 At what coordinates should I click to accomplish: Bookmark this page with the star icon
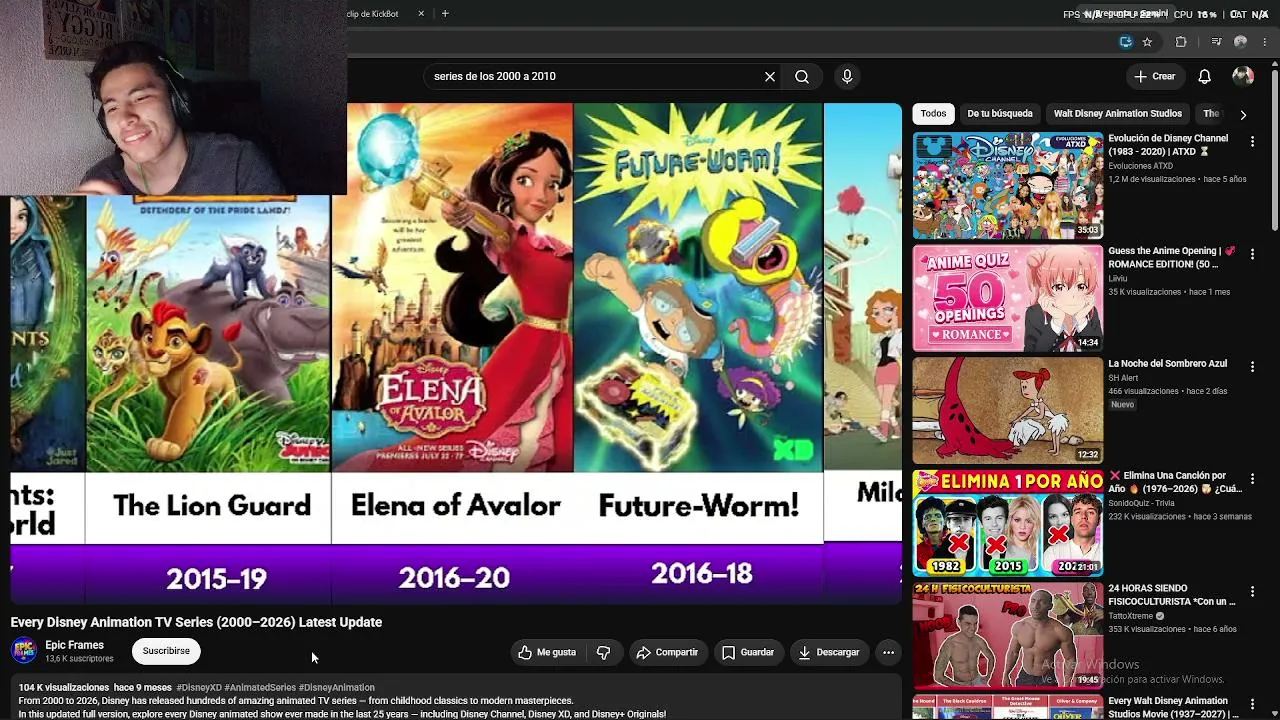(1147, 42)
